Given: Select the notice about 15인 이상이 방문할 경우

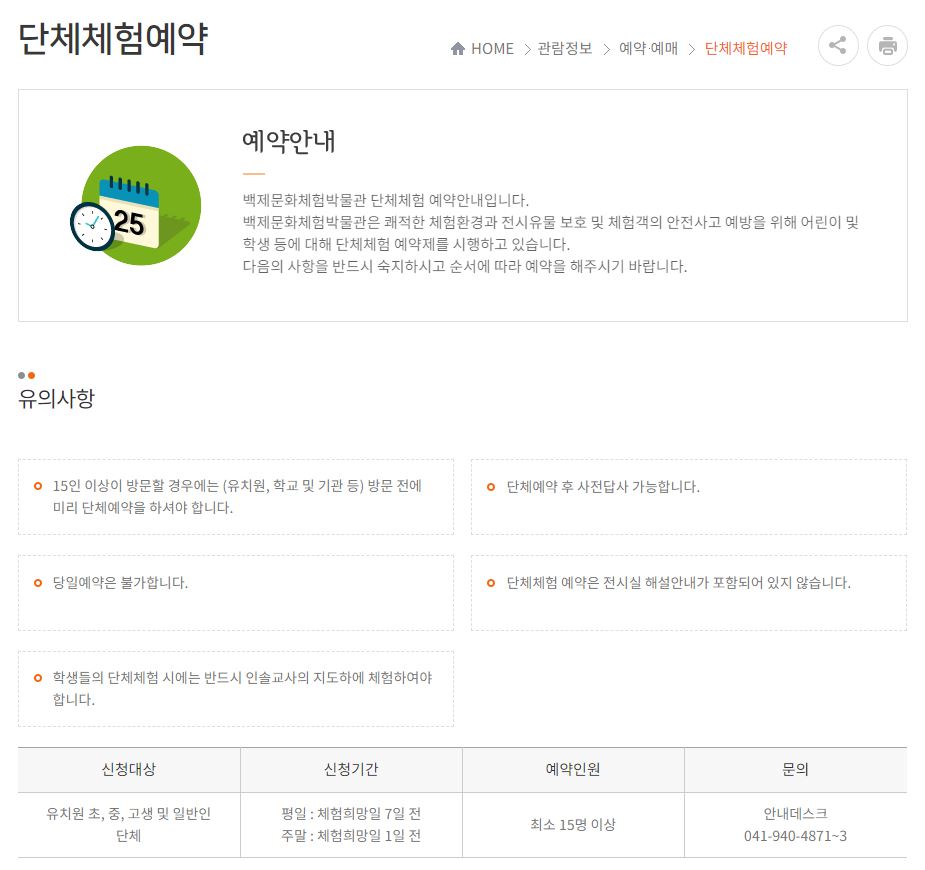Looking at the screenshot, I should [x=236, y=497].
